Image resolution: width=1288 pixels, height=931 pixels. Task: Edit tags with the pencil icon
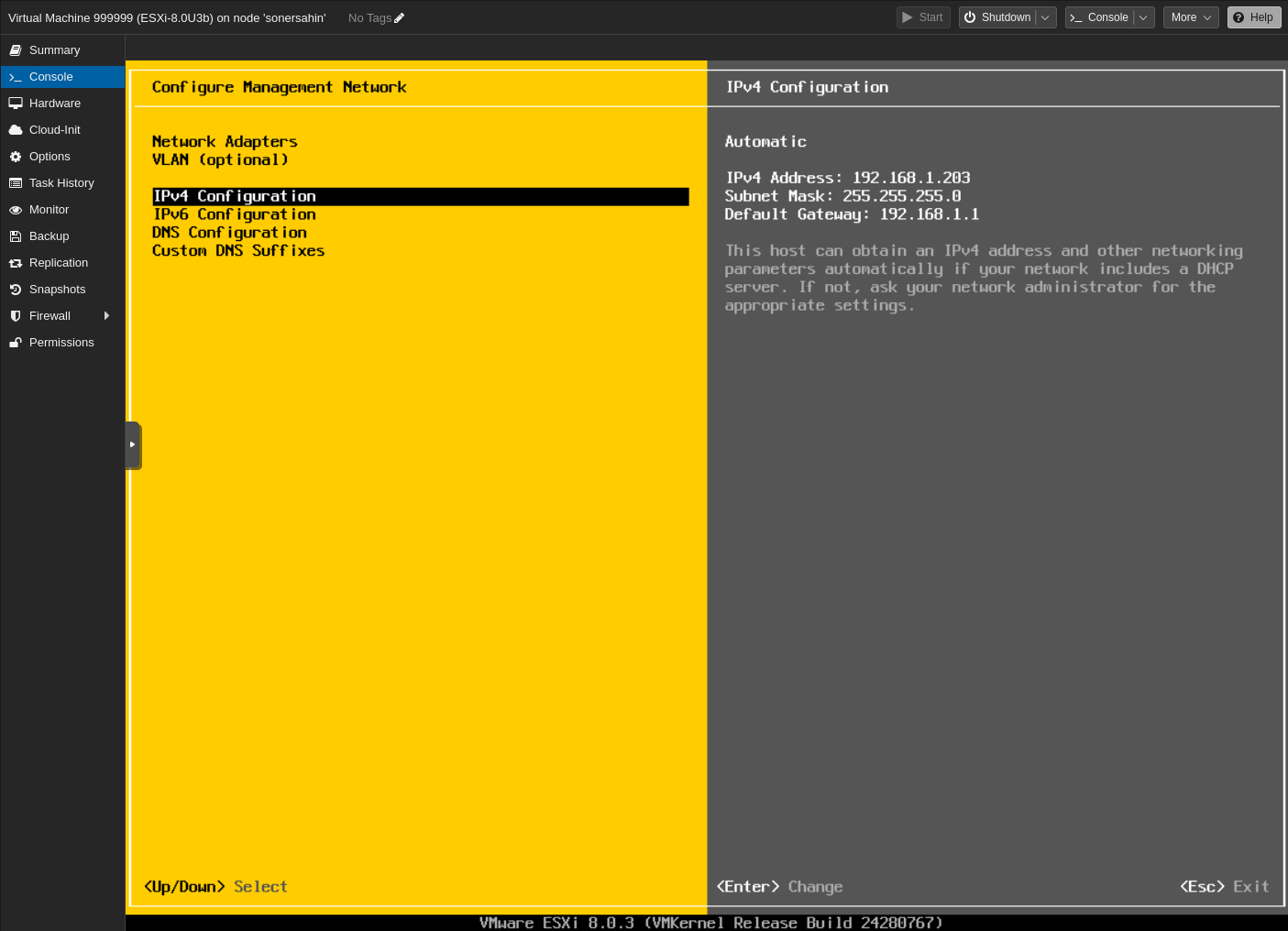click(x=399, y=17)
